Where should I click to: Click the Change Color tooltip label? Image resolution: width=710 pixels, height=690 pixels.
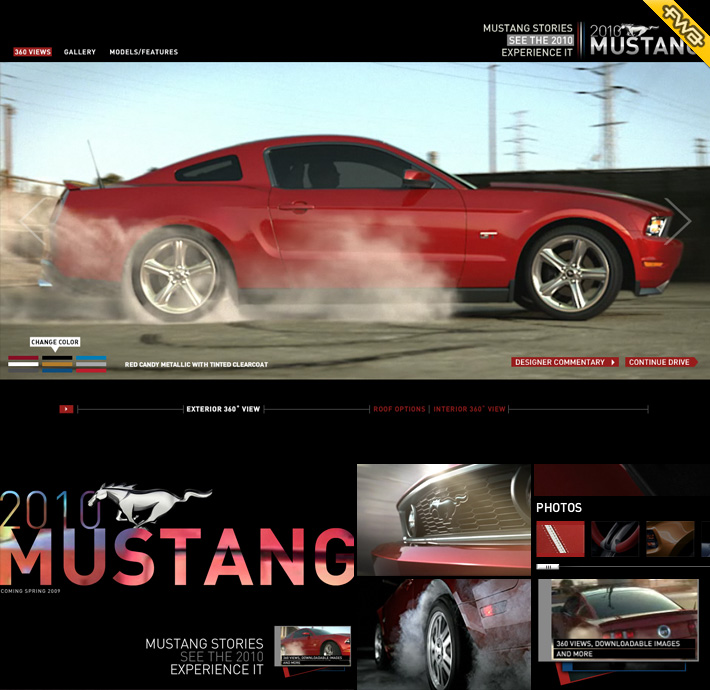click(x=55, y=342)
